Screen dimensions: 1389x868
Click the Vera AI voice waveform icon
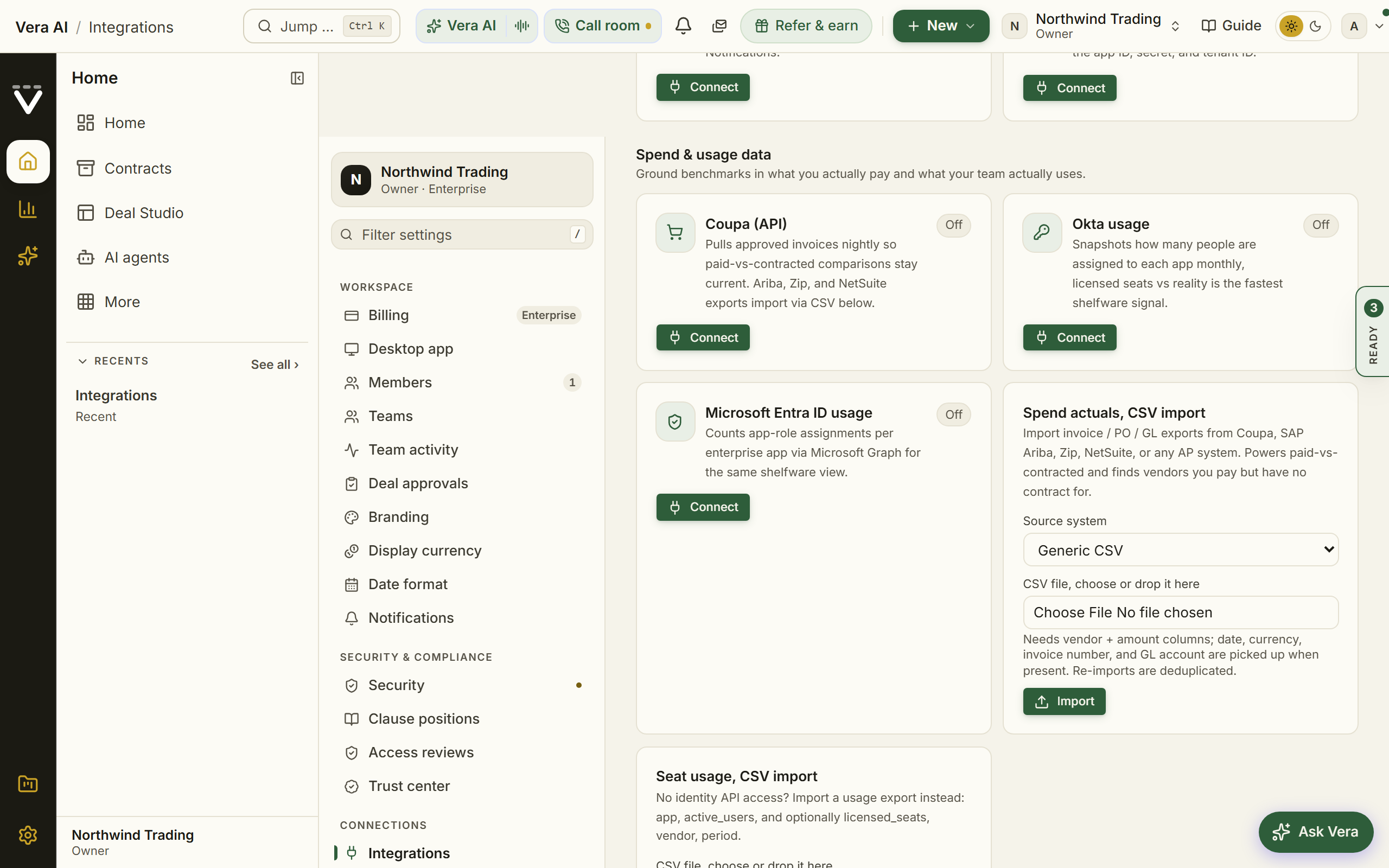point(522,26)
